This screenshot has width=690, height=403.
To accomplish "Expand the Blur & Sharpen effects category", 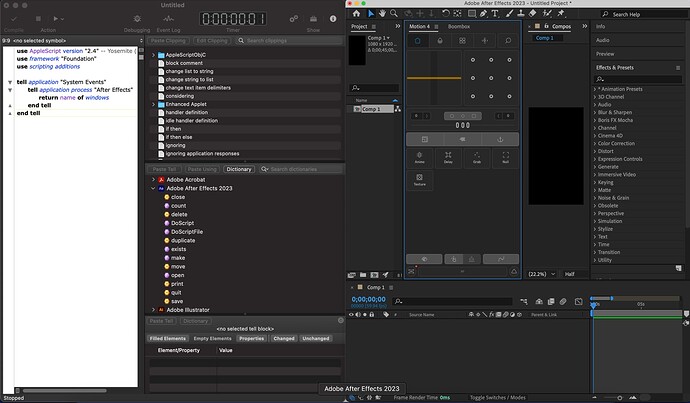I will tap(595, 112).
